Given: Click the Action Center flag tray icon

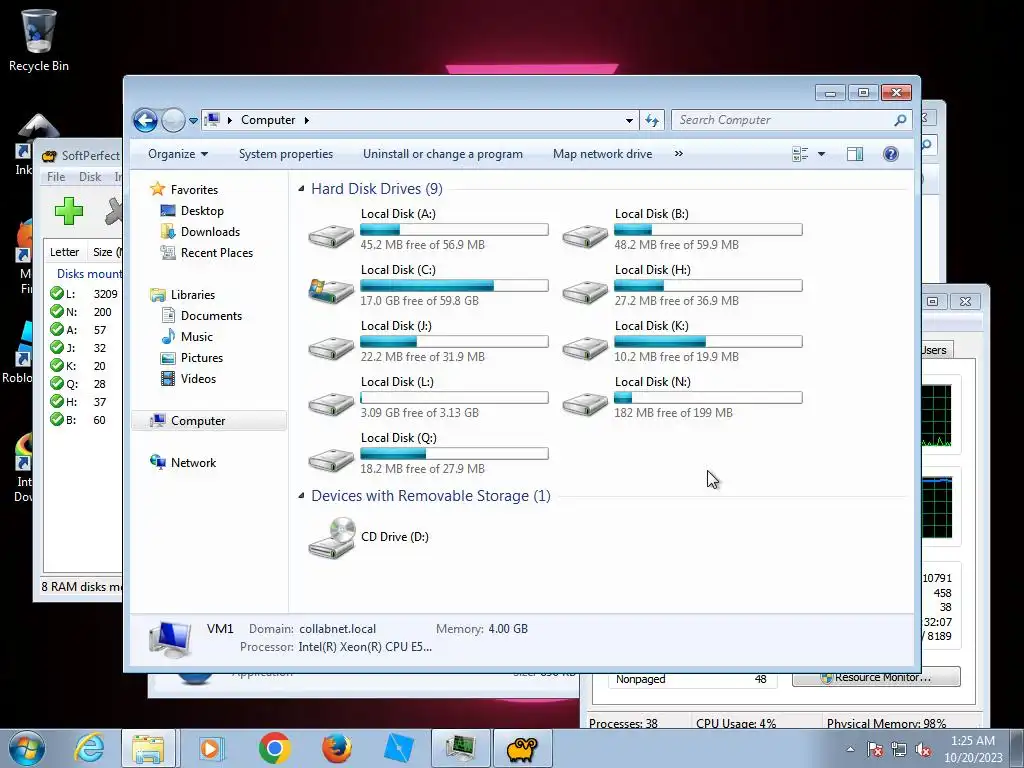Looking at the screenshot, I should coord(875,750).
